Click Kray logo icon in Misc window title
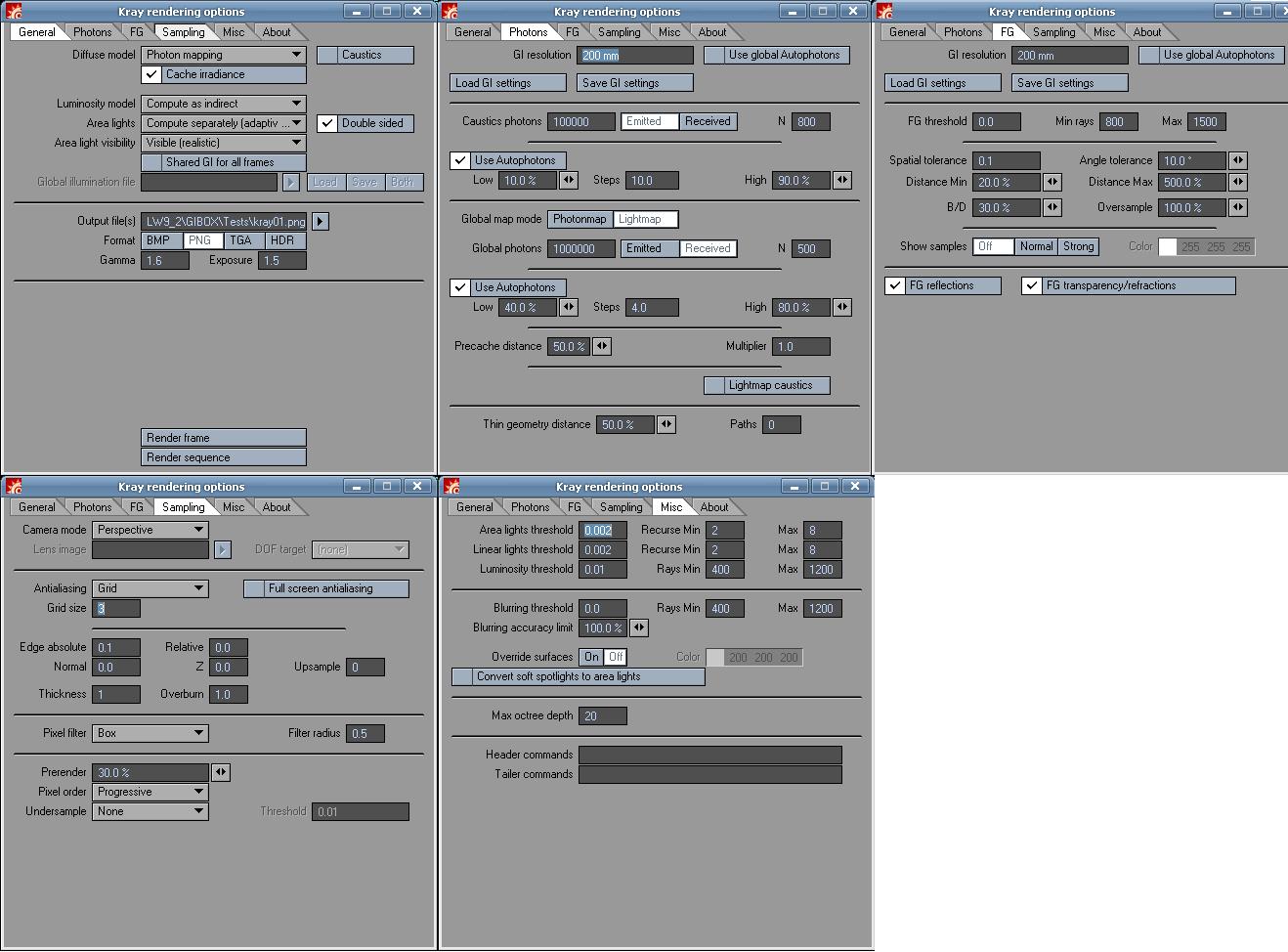The width and height of the screenshot is (1288, 952). [x=450, y=486]
